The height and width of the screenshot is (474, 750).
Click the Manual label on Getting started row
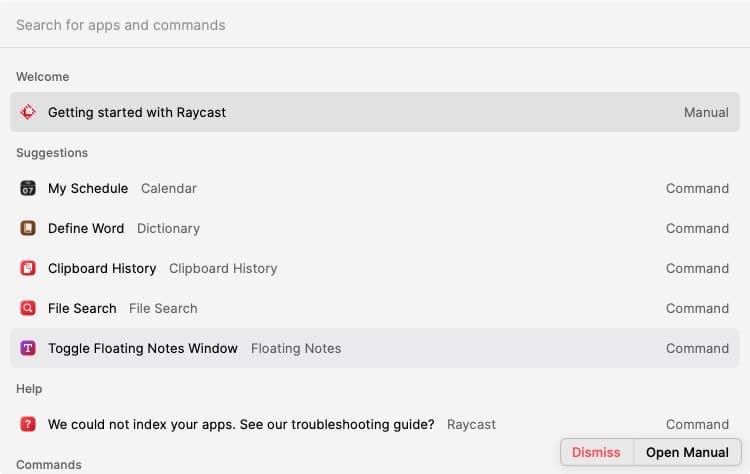706,112
